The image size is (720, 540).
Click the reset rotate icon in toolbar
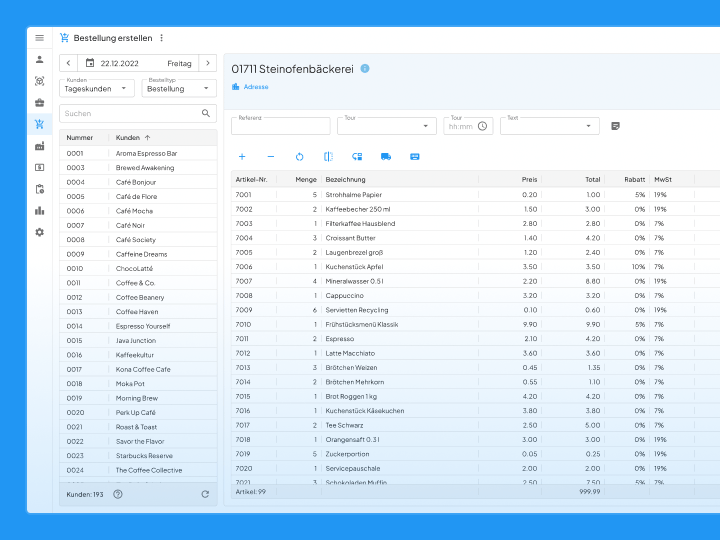coord(299,157)
